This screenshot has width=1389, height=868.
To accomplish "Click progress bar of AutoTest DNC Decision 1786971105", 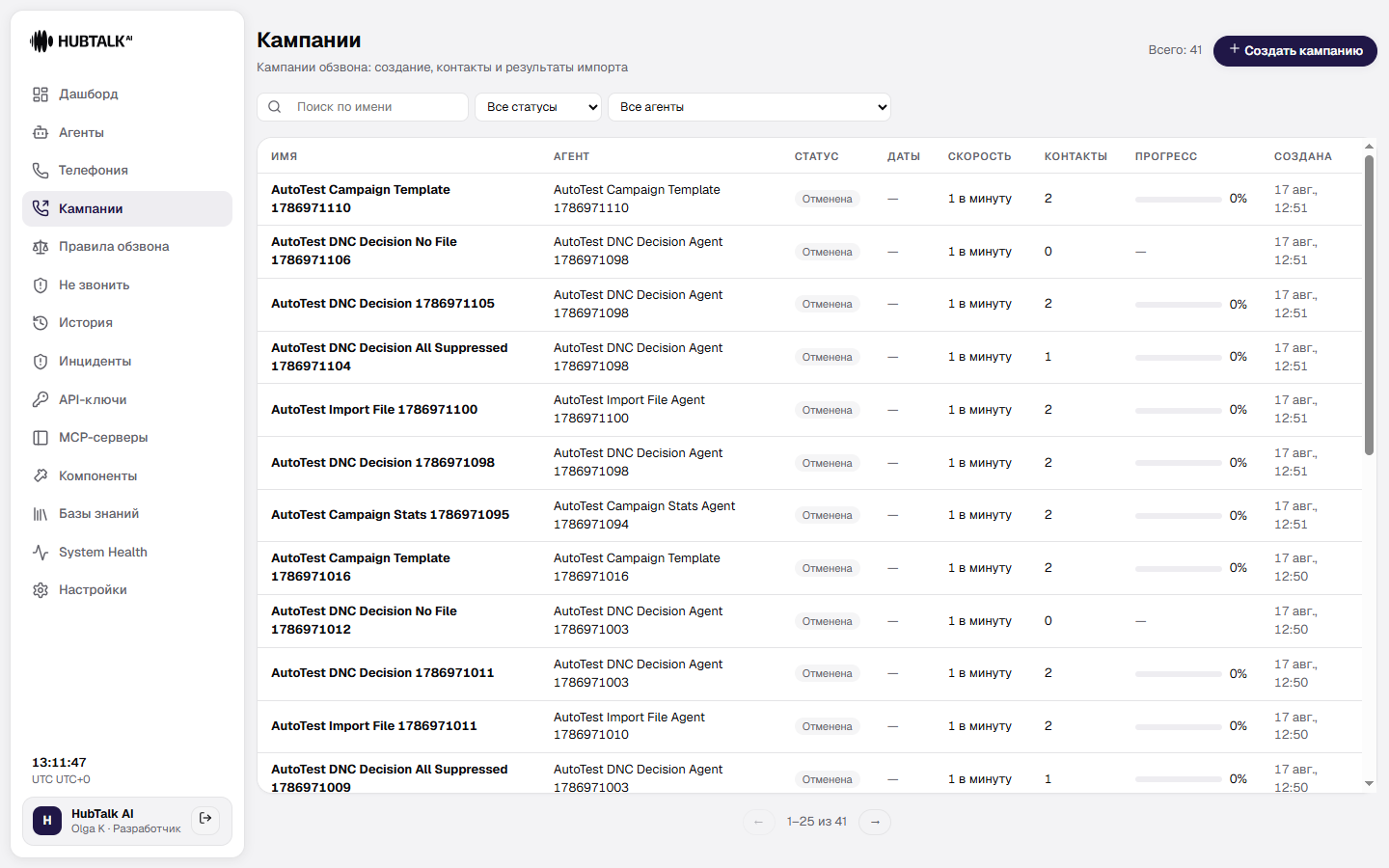I will (1179, 305).
